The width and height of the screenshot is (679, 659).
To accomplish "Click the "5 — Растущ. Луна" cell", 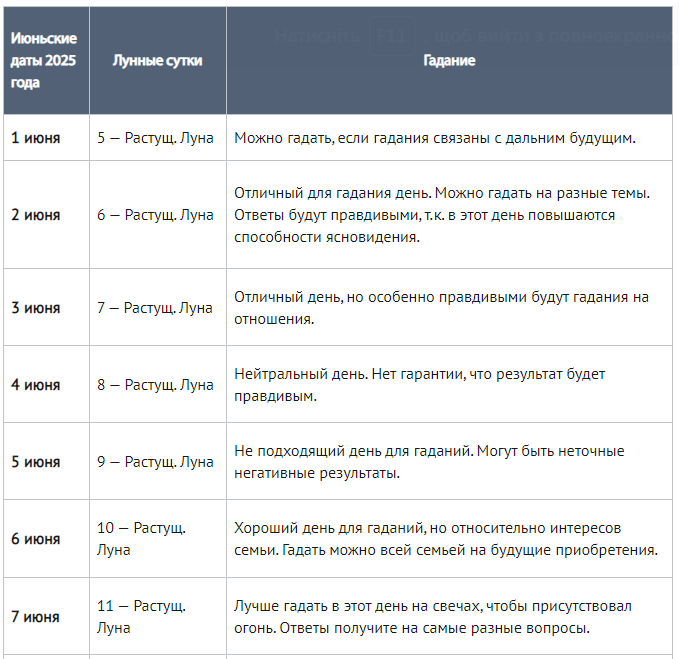I will tap(155, 138).
